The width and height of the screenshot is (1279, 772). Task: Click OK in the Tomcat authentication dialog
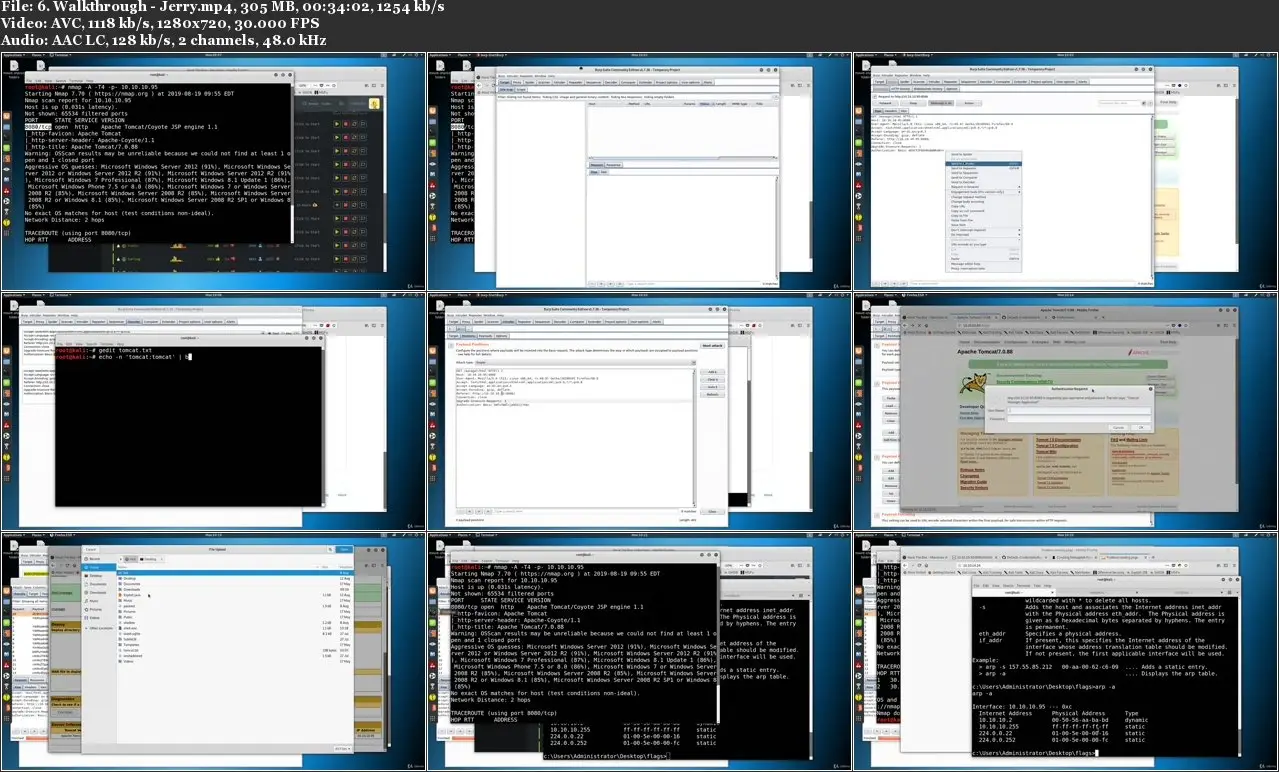tap(1140, 427)
